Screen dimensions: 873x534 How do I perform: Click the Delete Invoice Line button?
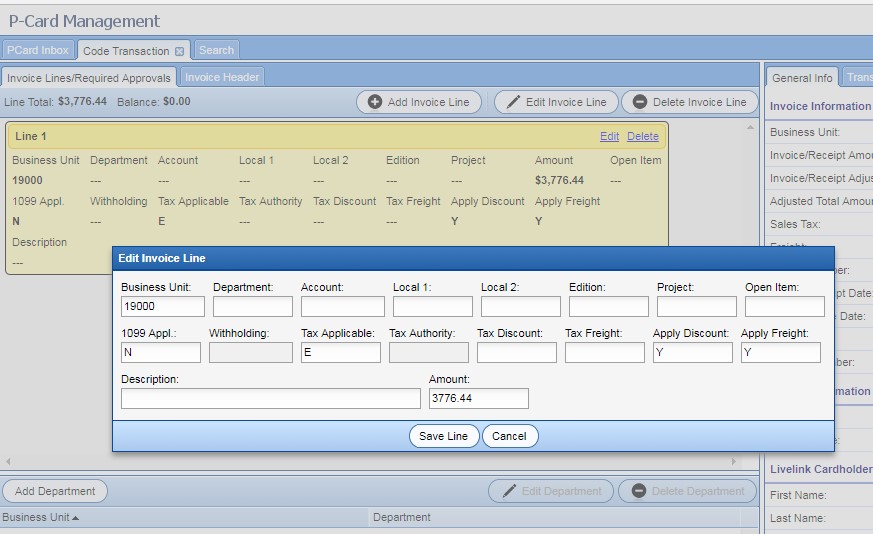click(690, 102)
